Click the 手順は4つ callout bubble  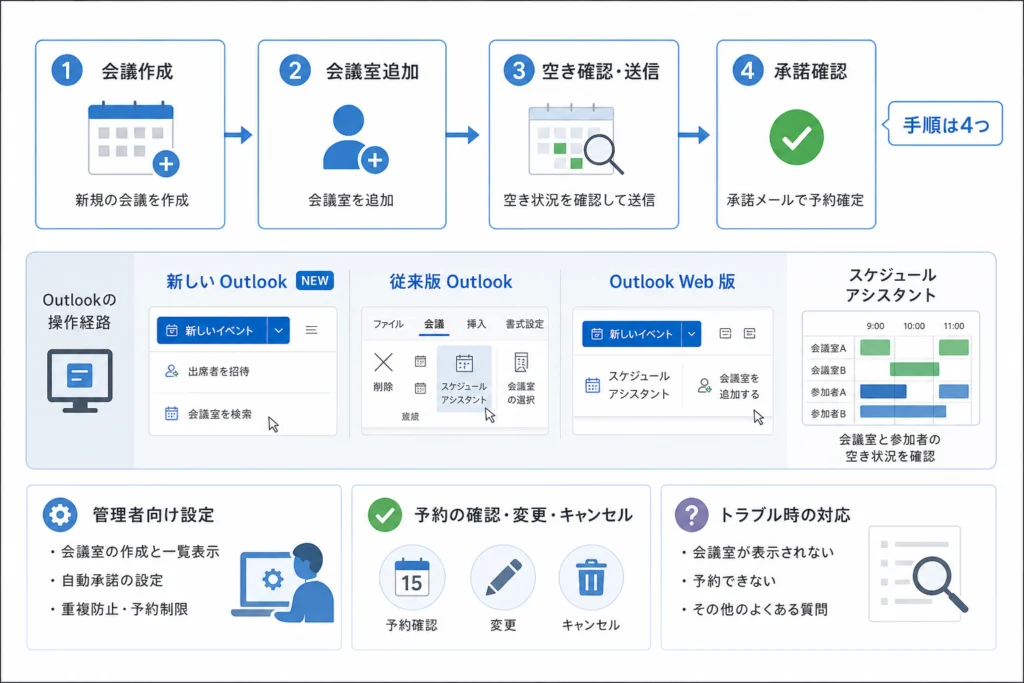click(945, 124)
